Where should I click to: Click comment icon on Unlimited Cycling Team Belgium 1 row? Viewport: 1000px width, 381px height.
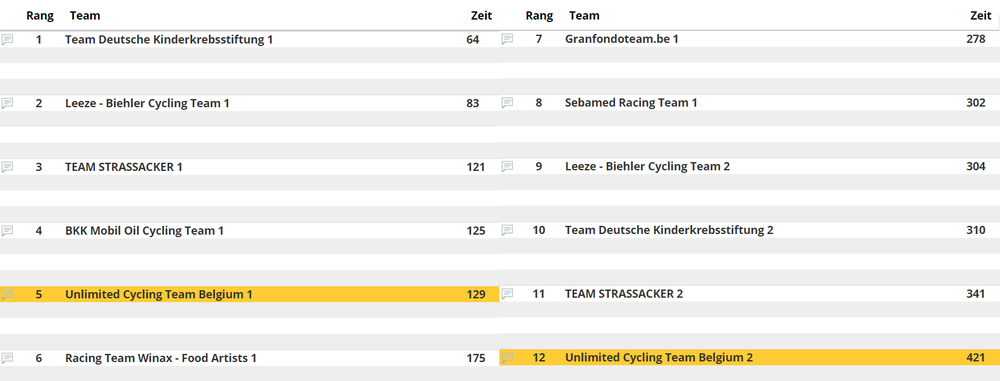[7, 295]
